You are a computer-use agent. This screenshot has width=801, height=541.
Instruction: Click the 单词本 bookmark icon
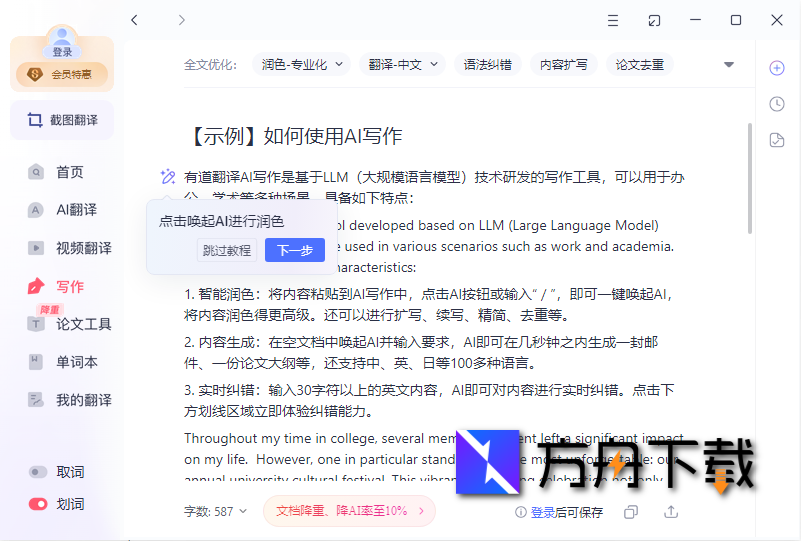(x=35, y=362)
